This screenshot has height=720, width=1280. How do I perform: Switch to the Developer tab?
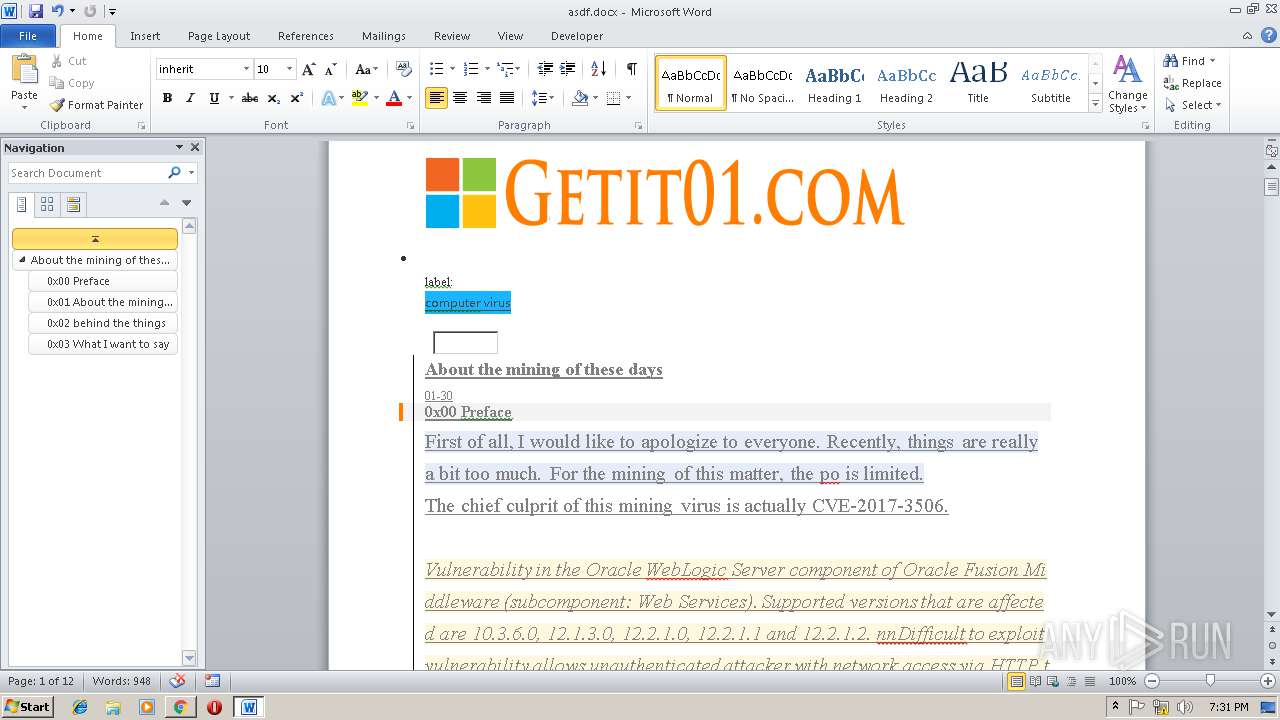point(577,36)
